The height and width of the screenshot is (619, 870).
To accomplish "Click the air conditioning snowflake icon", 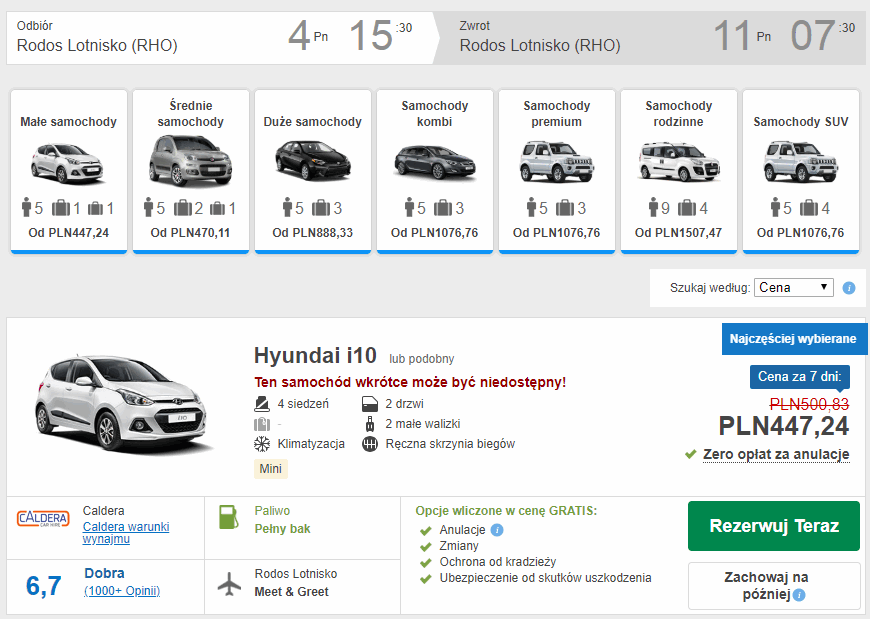I will pos(262,443).
